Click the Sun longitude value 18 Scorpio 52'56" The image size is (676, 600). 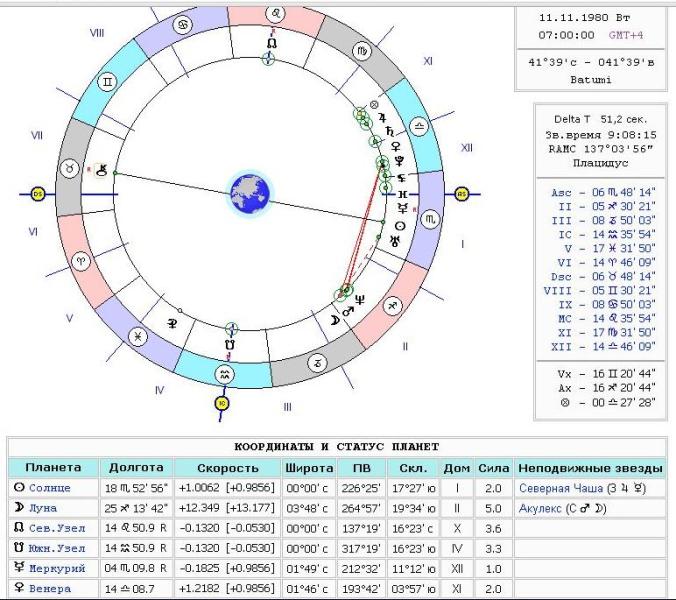point(136,488)
